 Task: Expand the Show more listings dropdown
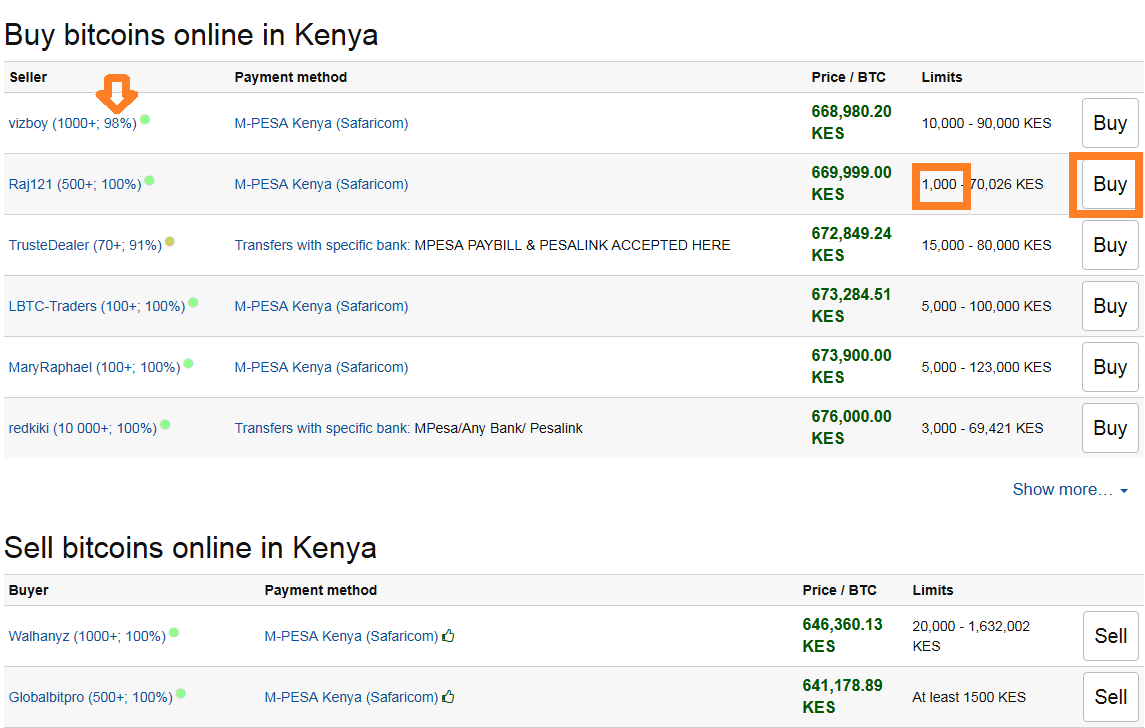(1070, 489)
